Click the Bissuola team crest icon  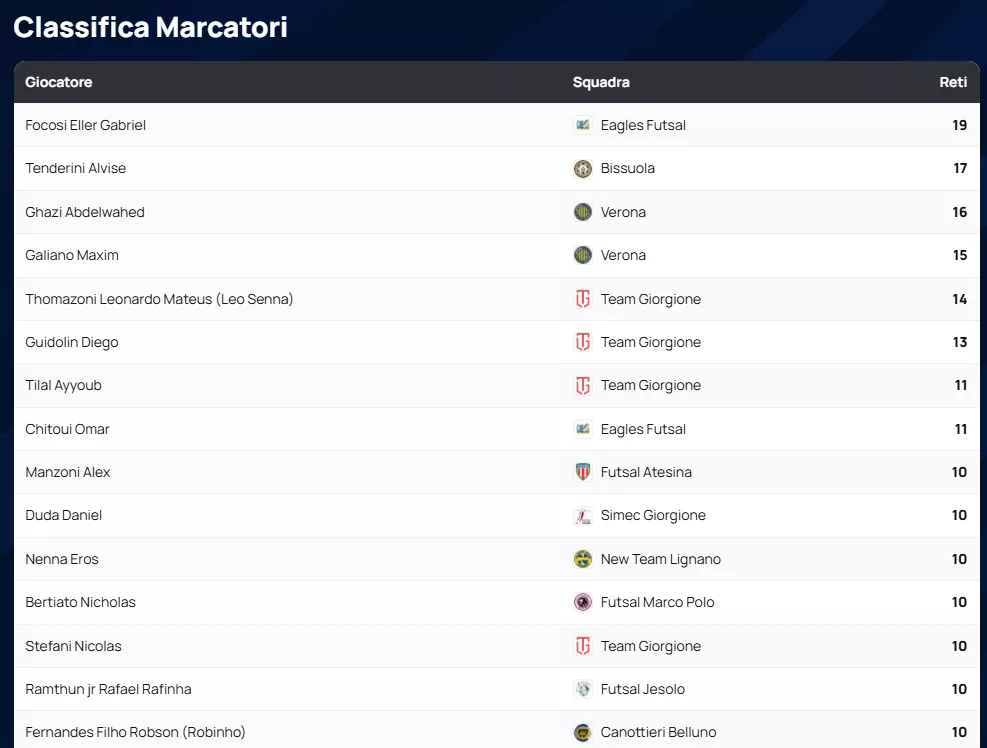(582, 168)
